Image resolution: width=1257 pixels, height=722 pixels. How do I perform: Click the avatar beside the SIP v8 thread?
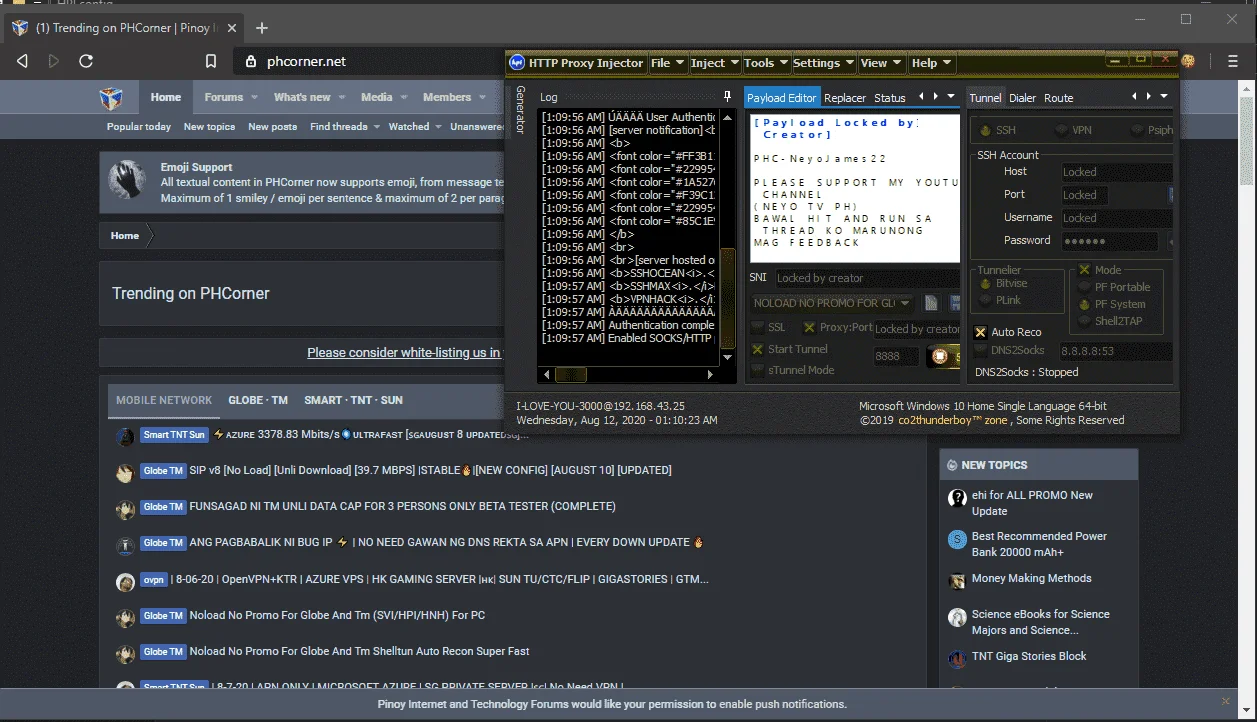[x=125, y=472]
